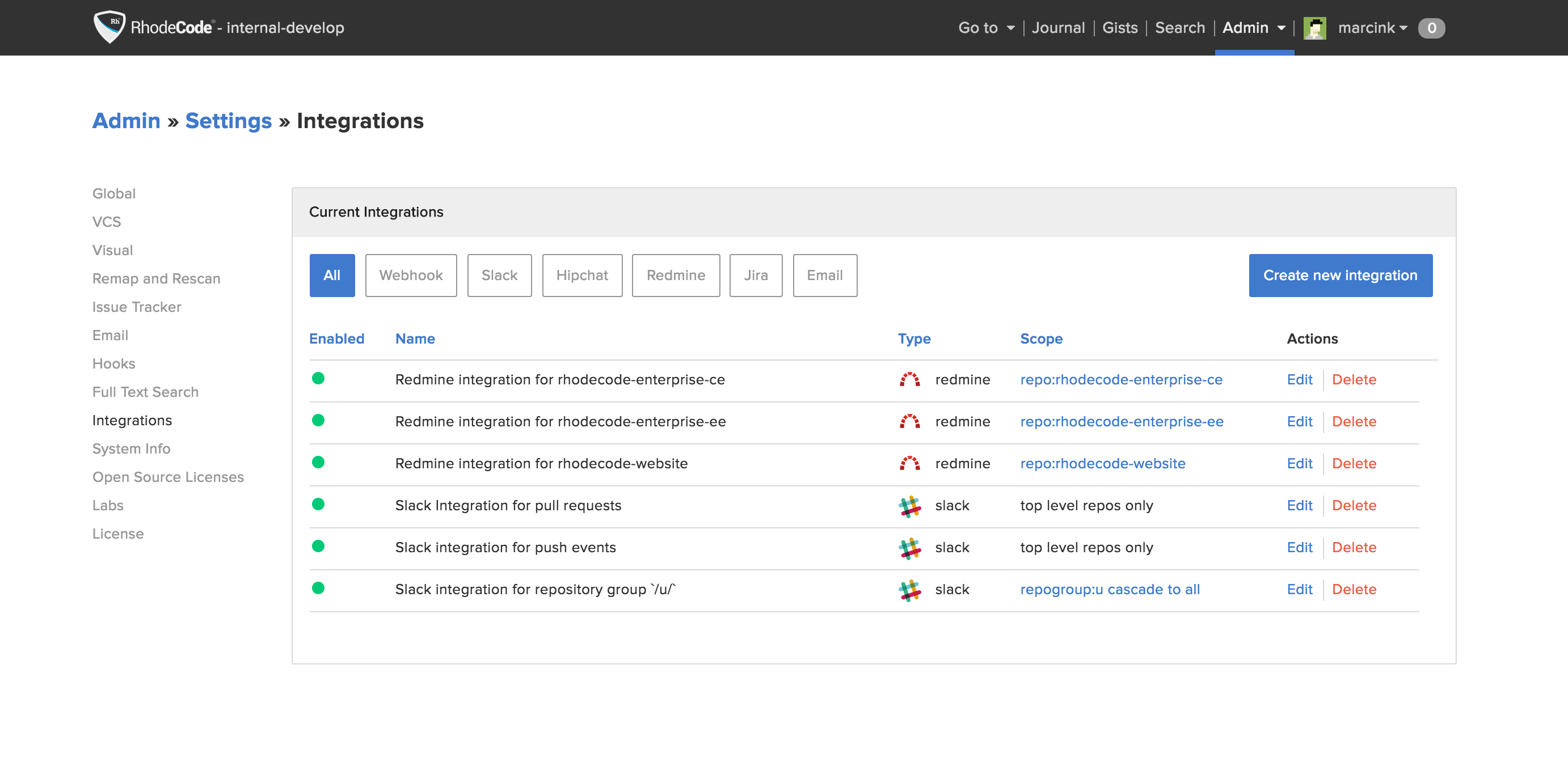Screen dimensions: 1568x779
Task: Expand the Go to dropdown
Action: click(x=986, y=28)
